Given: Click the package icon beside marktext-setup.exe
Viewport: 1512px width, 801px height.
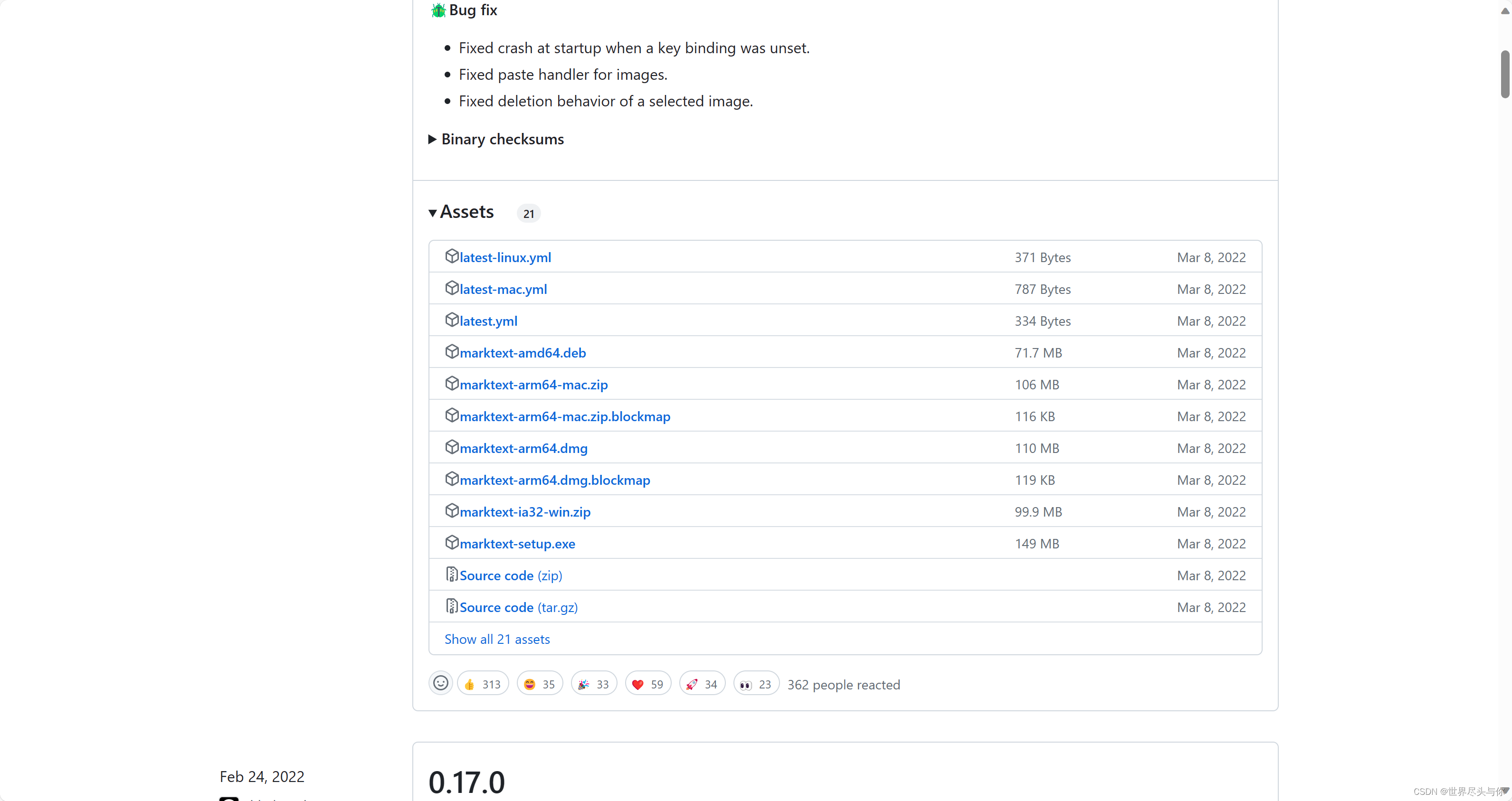Looking at the screenshot, I should (x=452, y=543).
